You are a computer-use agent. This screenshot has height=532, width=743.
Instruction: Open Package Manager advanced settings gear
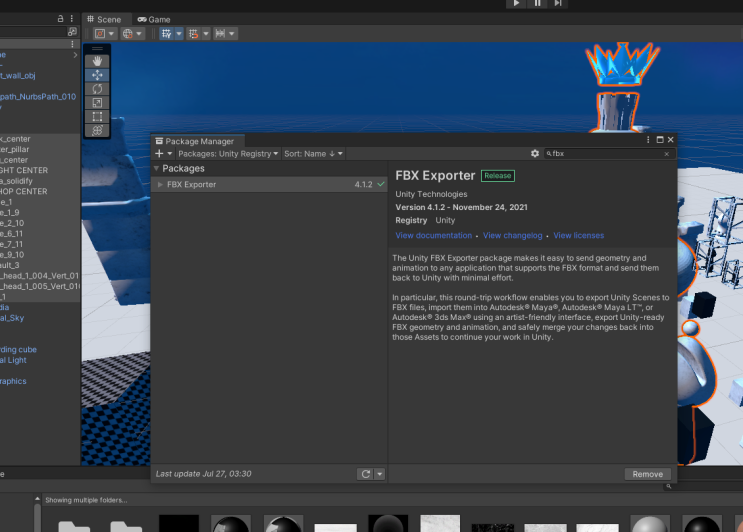pos(535,154)
